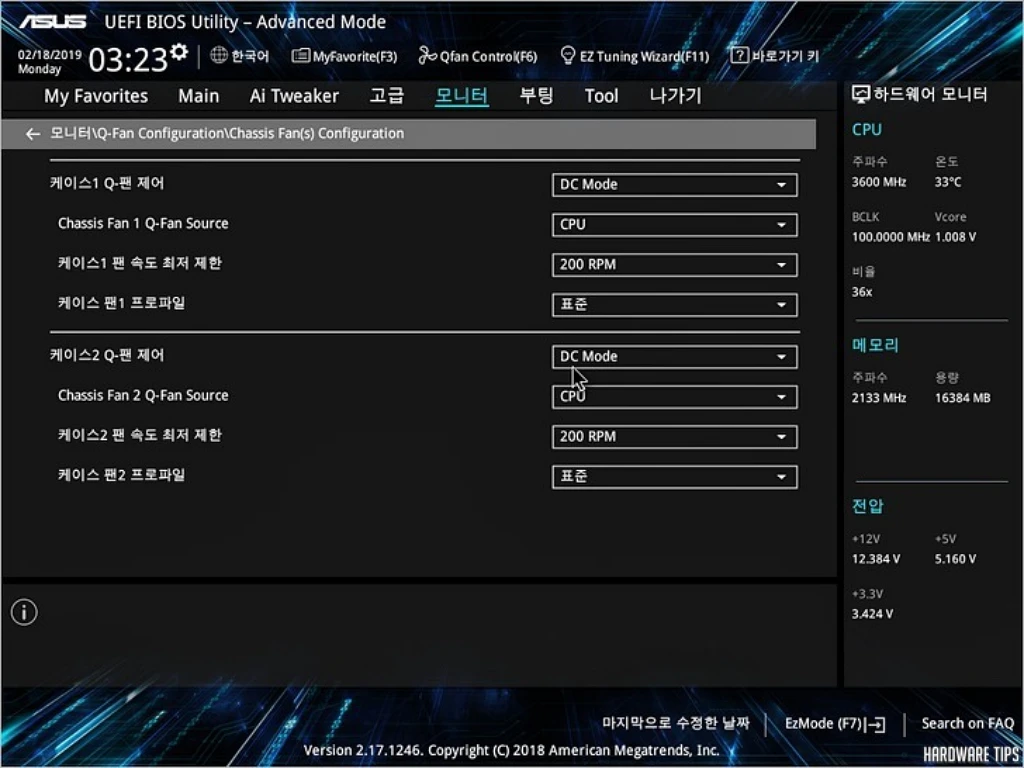Click the info icon in the help area
The image size is (1024, 768).
tap(24, 612)
